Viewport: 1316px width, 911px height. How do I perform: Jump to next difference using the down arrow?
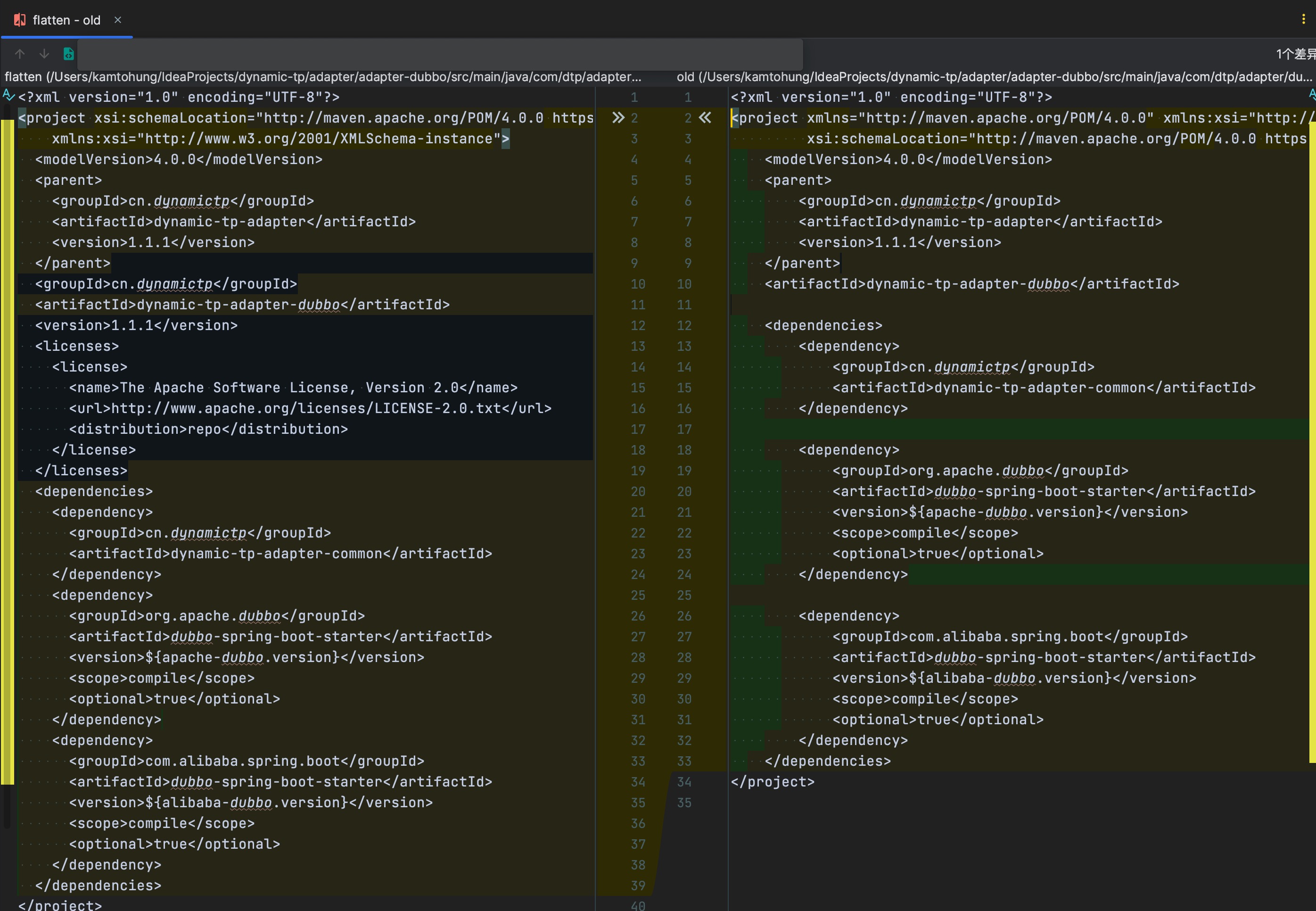44,53
